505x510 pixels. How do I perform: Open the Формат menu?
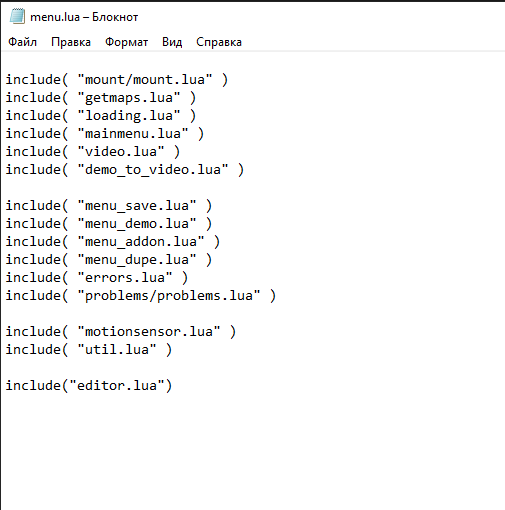click(126, 42)
